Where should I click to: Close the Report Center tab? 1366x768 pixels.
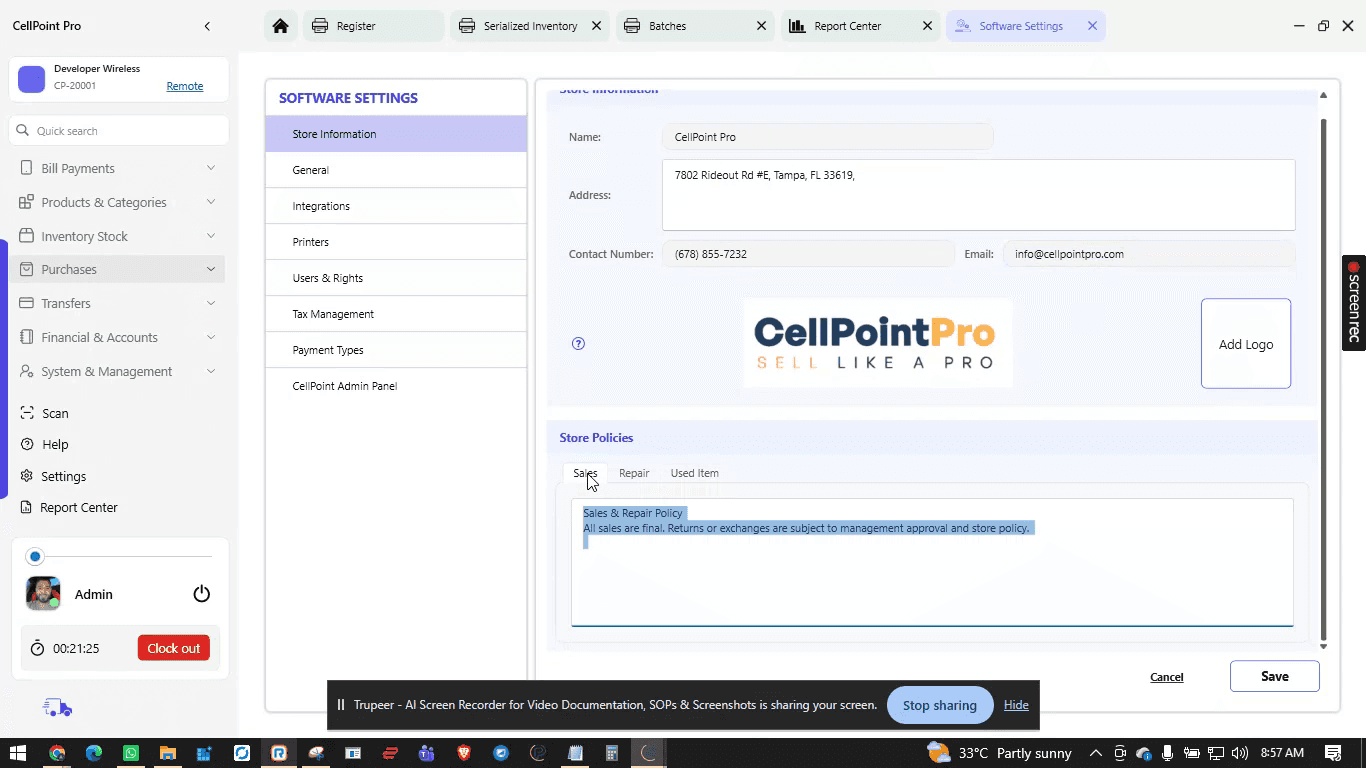(x=927, y=26)
